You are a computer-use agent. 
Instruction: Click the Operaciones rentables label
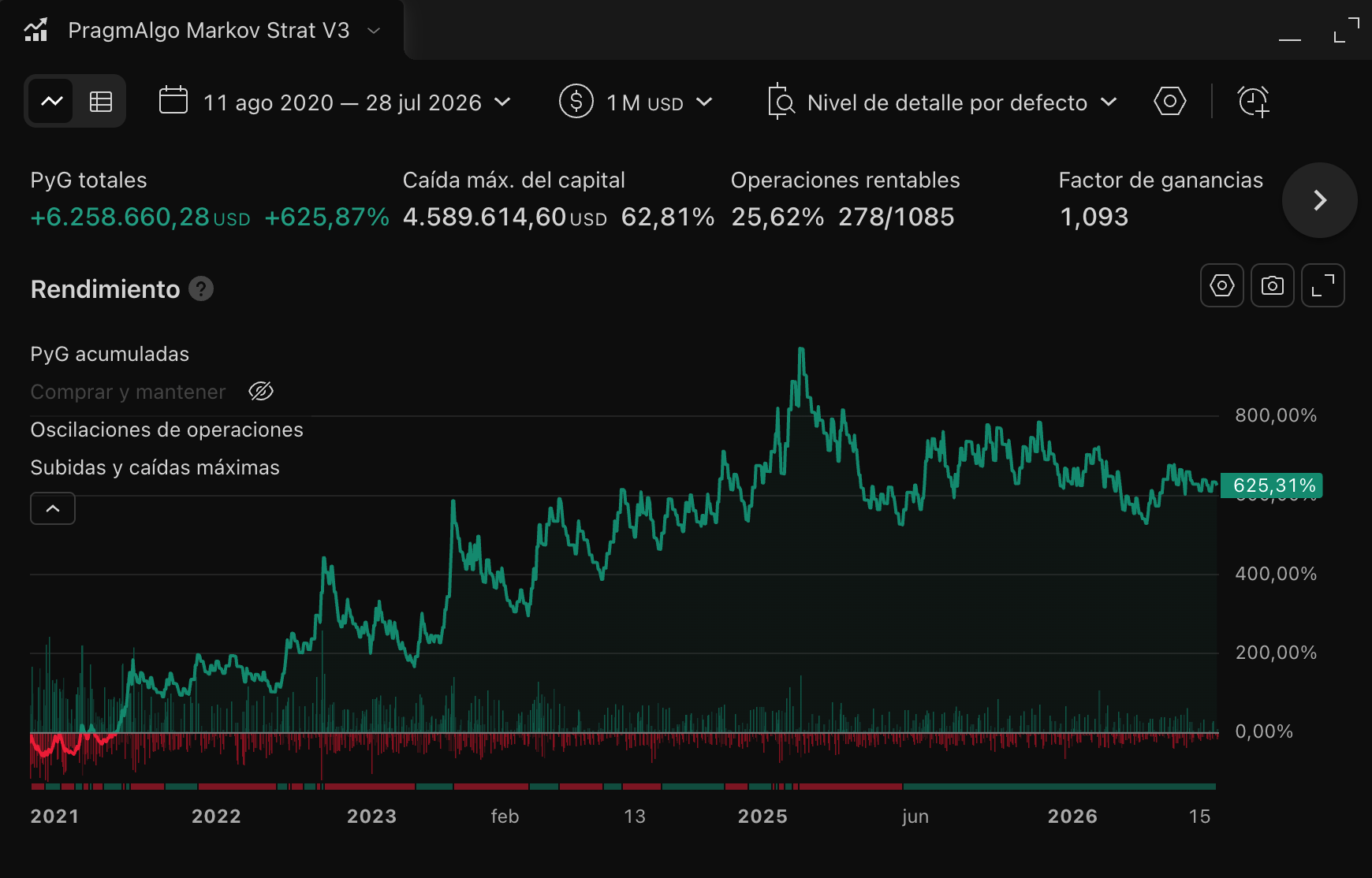click(x=845, y=180)
